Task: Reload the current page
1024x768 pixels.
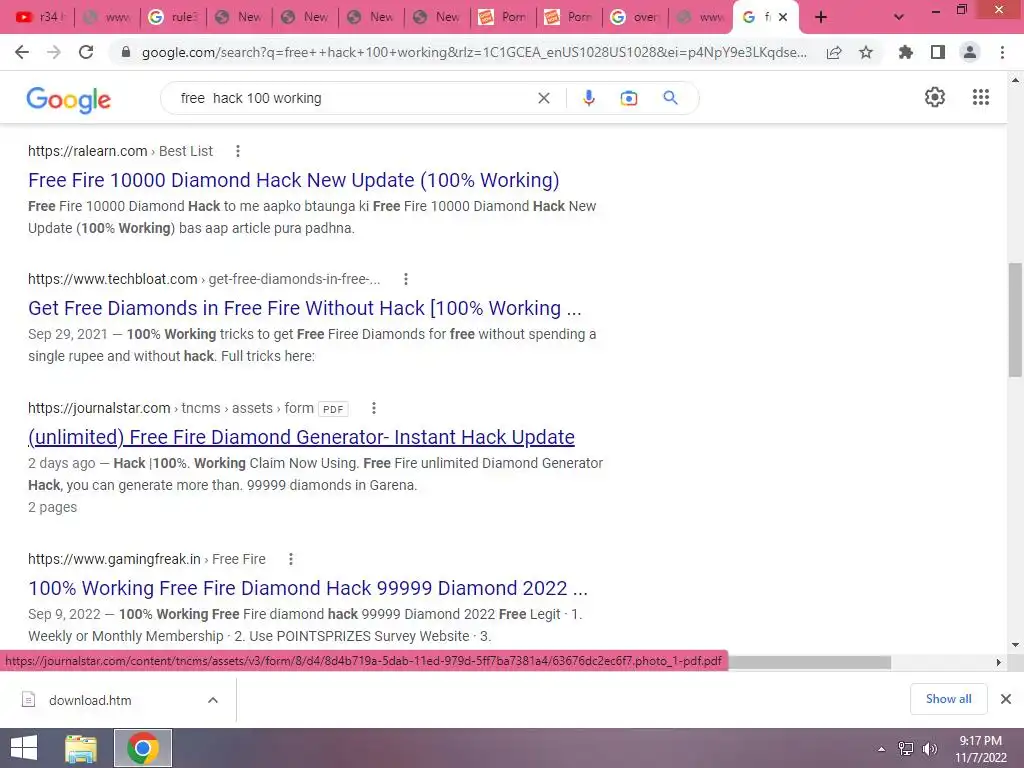Action: [x=86, y=52]
